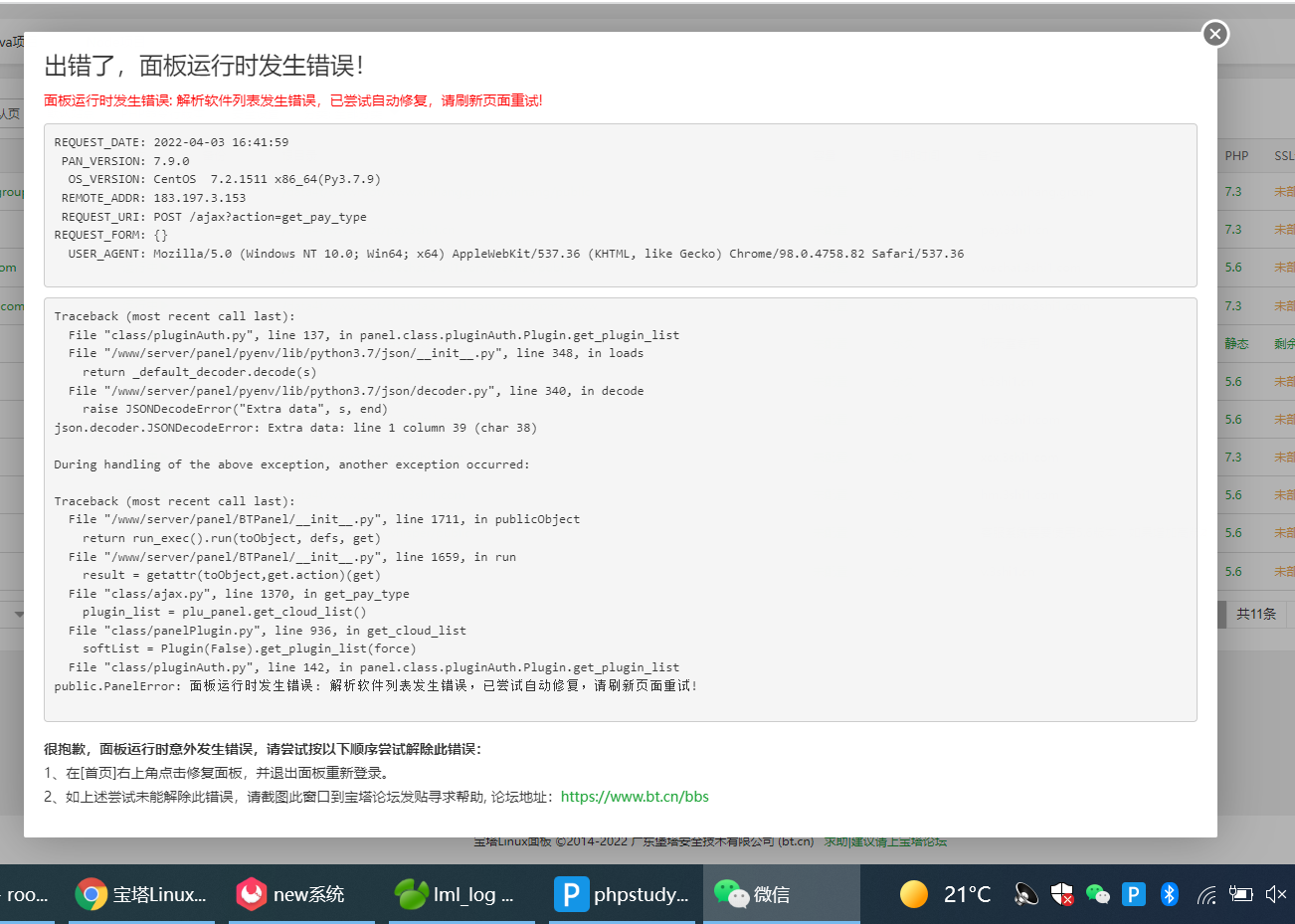Open the Wi-Fi network tray icon

(1206, 894)
